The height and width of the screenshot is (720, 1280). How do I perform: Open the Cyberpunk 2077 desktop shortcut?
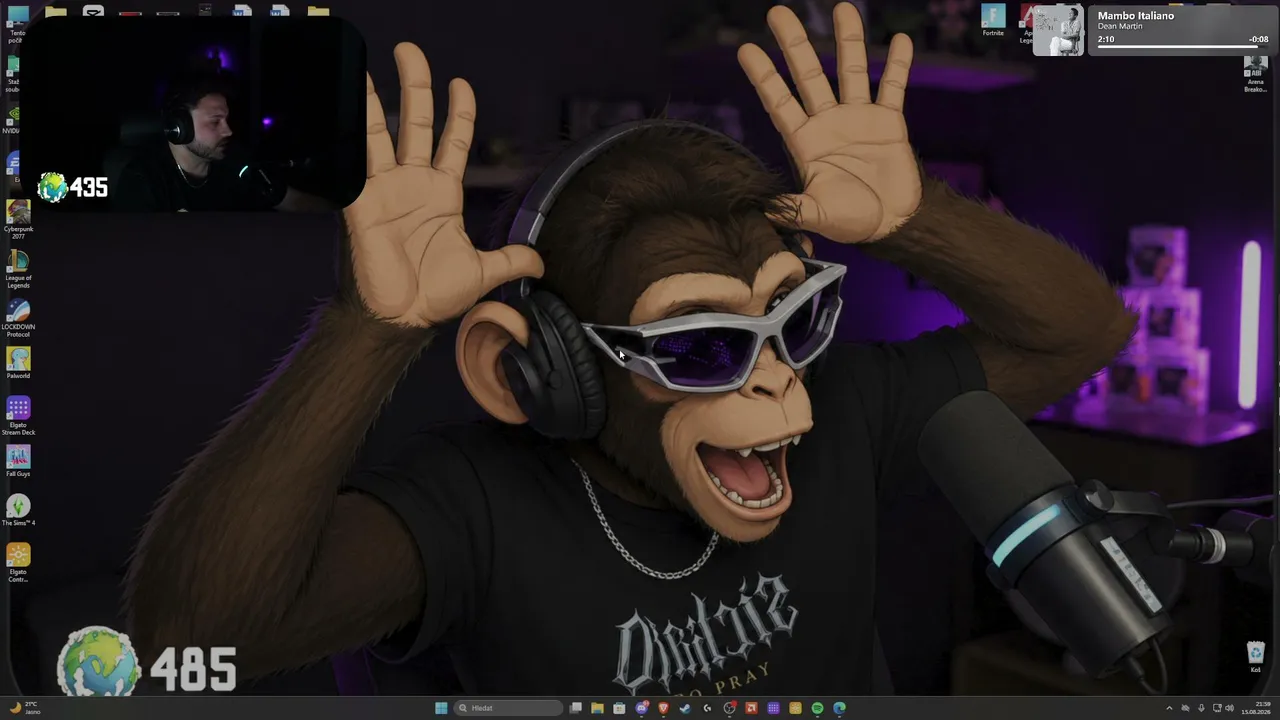tap(18, 219)
